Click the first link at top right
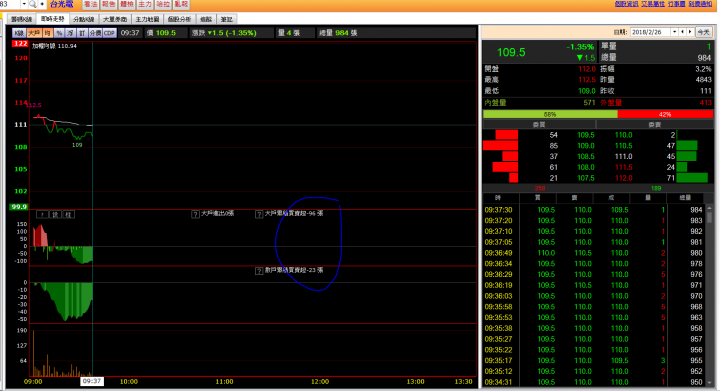Viewport: 720px width, 391px height. coord(626,4)
